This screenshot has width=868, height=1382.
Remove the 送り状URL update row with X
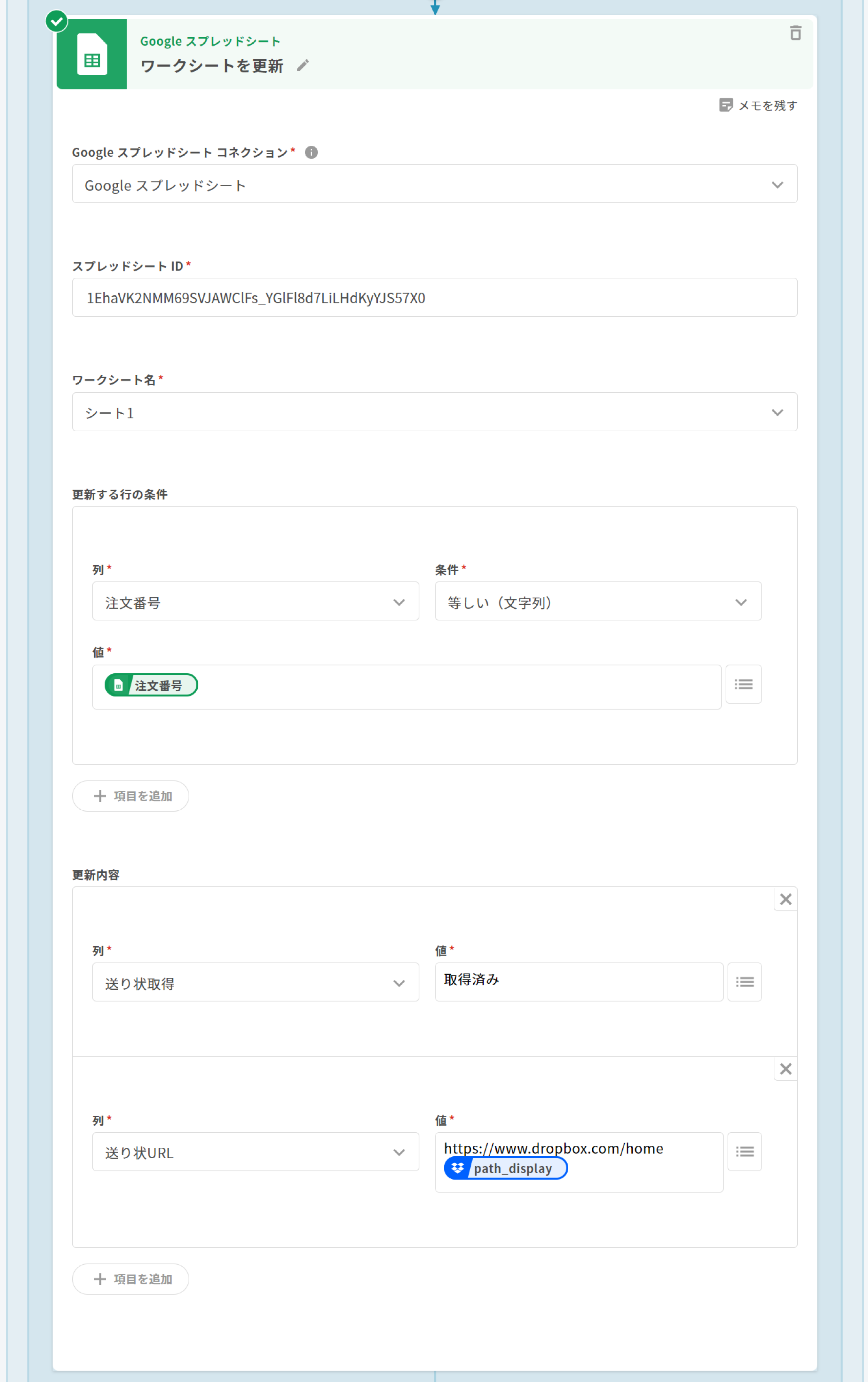click(785, 1069)
